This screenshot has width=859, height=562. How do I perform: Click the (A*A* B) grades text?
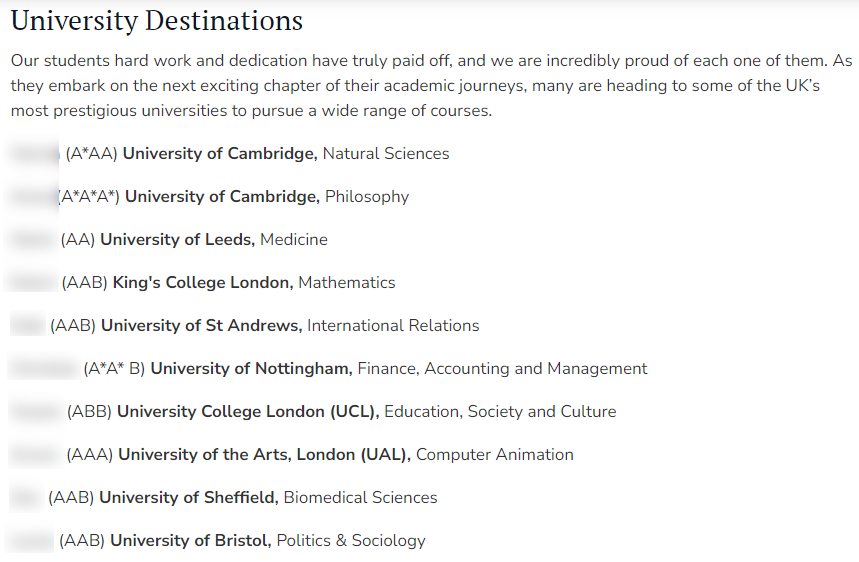pyautogui.click(x=114, y=369)
